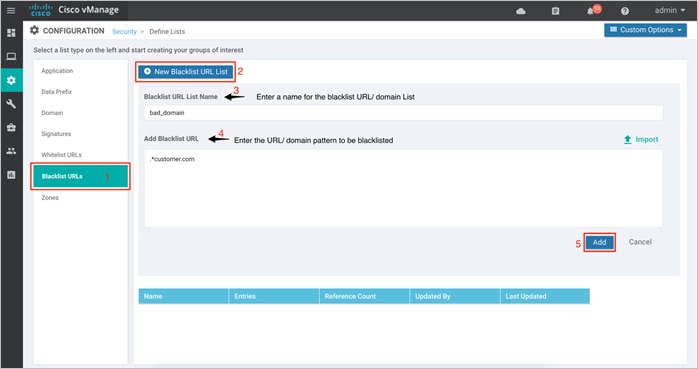Viewport: 698px width, 369px height.
Task: Open the vAnalytics chart sidebar icon
Action: [x=11, y=175]
